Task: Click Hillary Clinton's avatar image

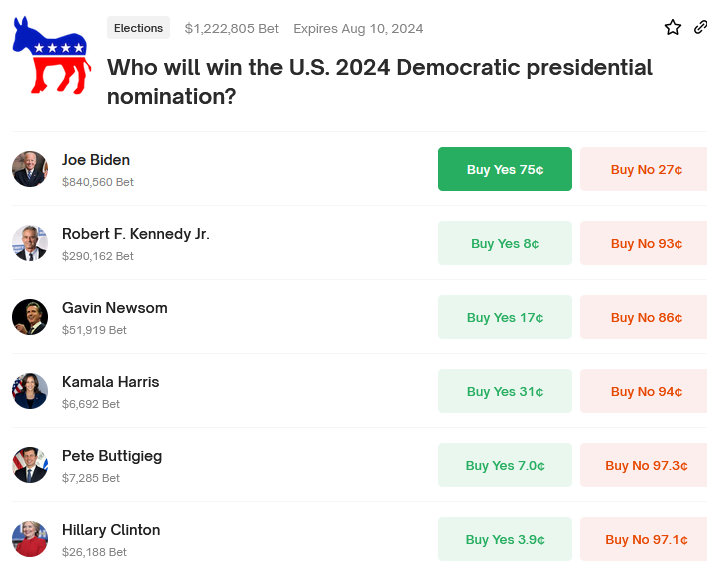Action: point(30,539)
